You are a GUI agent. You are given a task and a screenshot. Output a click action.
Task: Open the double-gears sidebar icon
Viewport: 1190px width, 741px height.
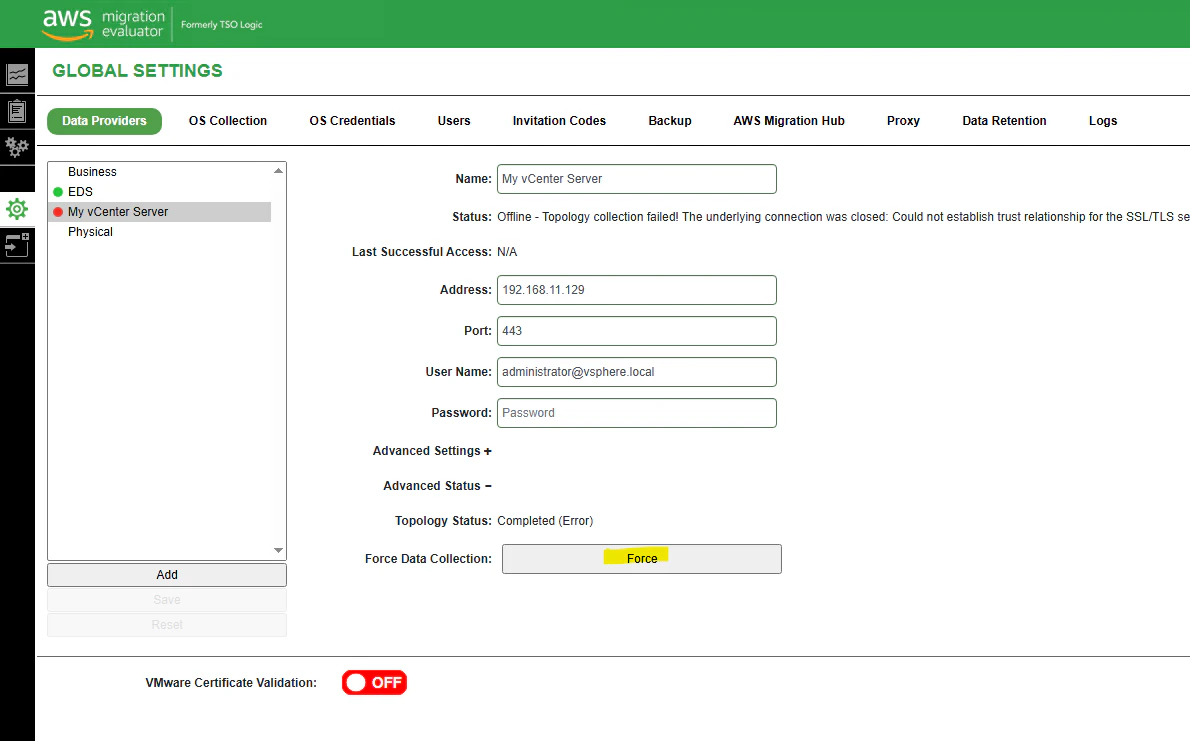click(x=17, y=147)
